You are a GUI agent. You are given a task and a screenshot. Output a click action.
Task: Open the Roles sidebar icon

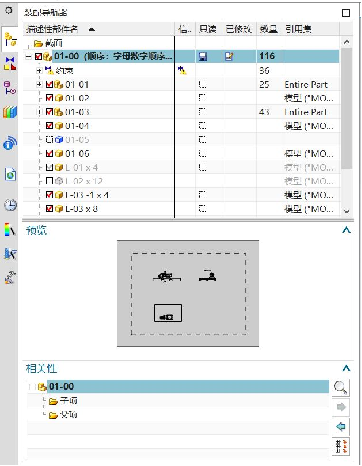click(x=10, y=254)
